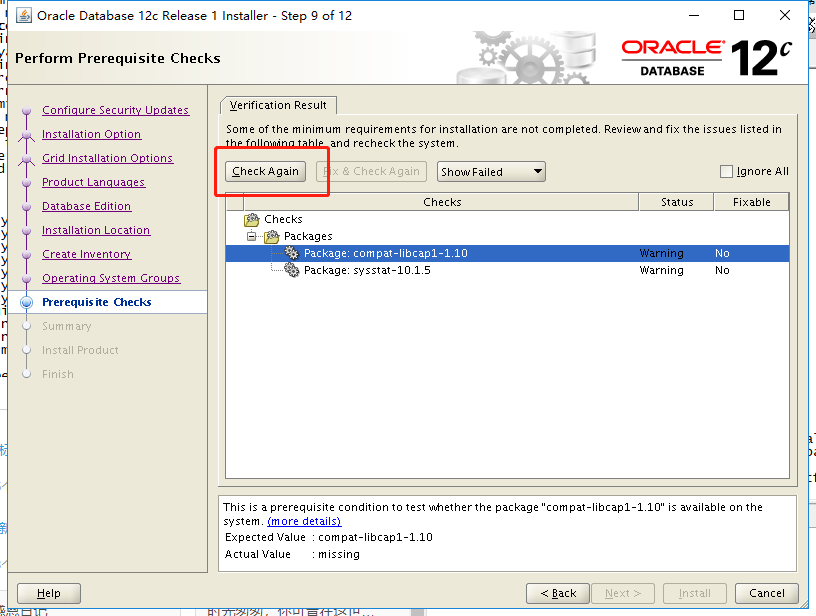Open Help for the installer
Viewport: 816px width, 616px height.
[x=49, y=593]
